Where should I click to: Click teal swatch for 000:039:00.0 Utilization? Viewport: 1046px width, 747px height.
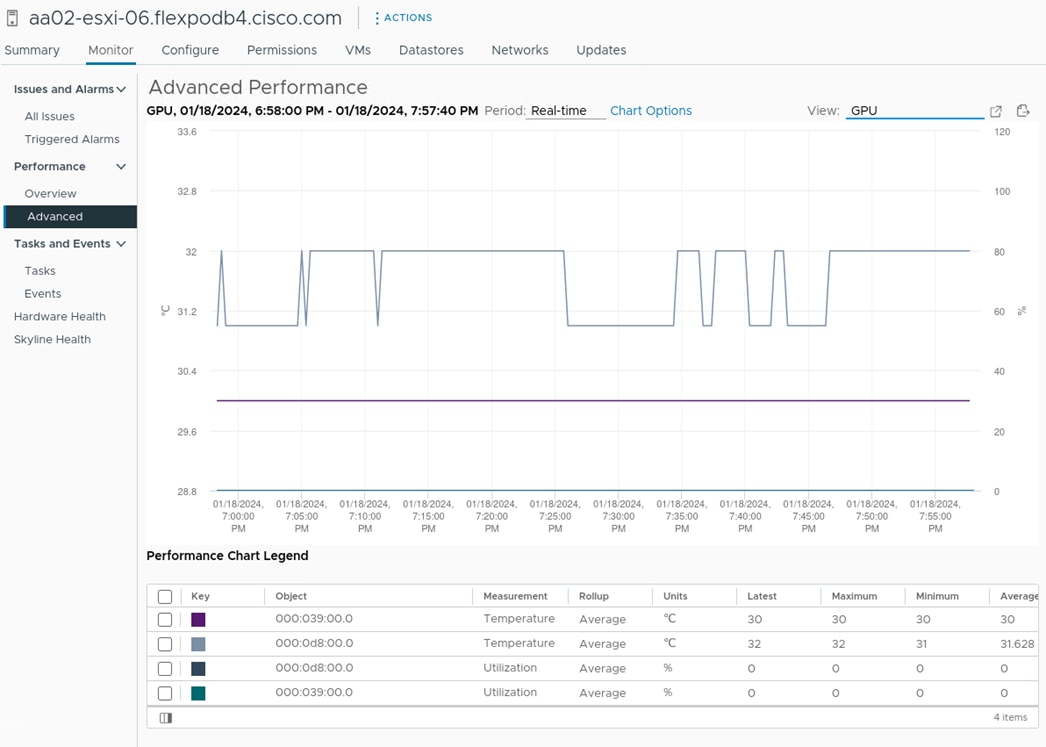[x=198, y=694]
